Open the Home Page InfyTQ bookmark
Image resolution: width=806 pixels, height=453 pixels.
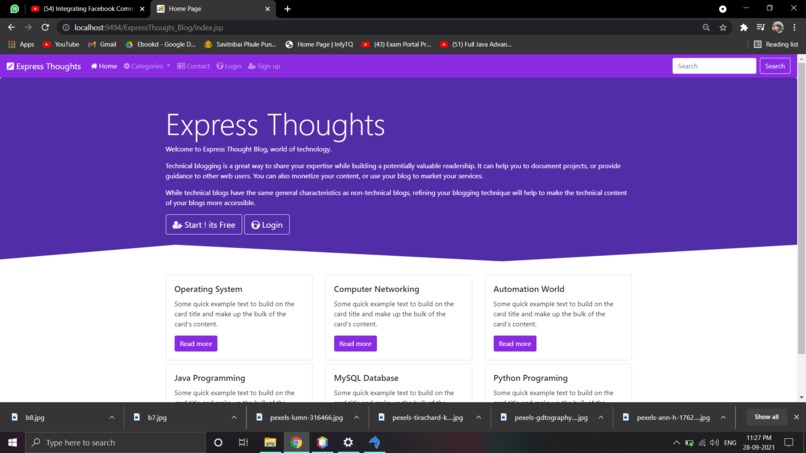(319, 44)
